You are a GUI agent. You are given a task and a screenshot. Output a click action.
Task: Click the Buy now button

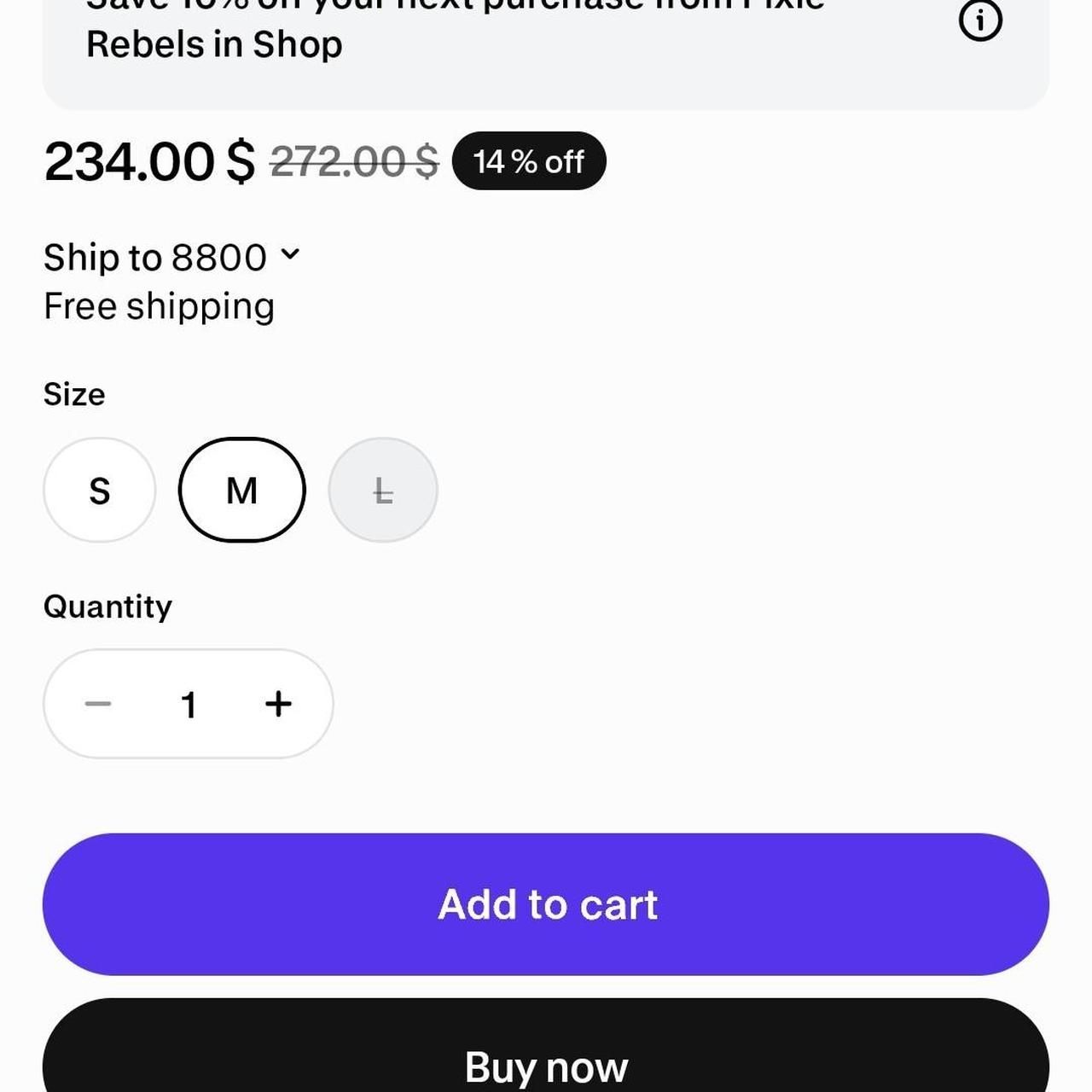point(546,1046)
